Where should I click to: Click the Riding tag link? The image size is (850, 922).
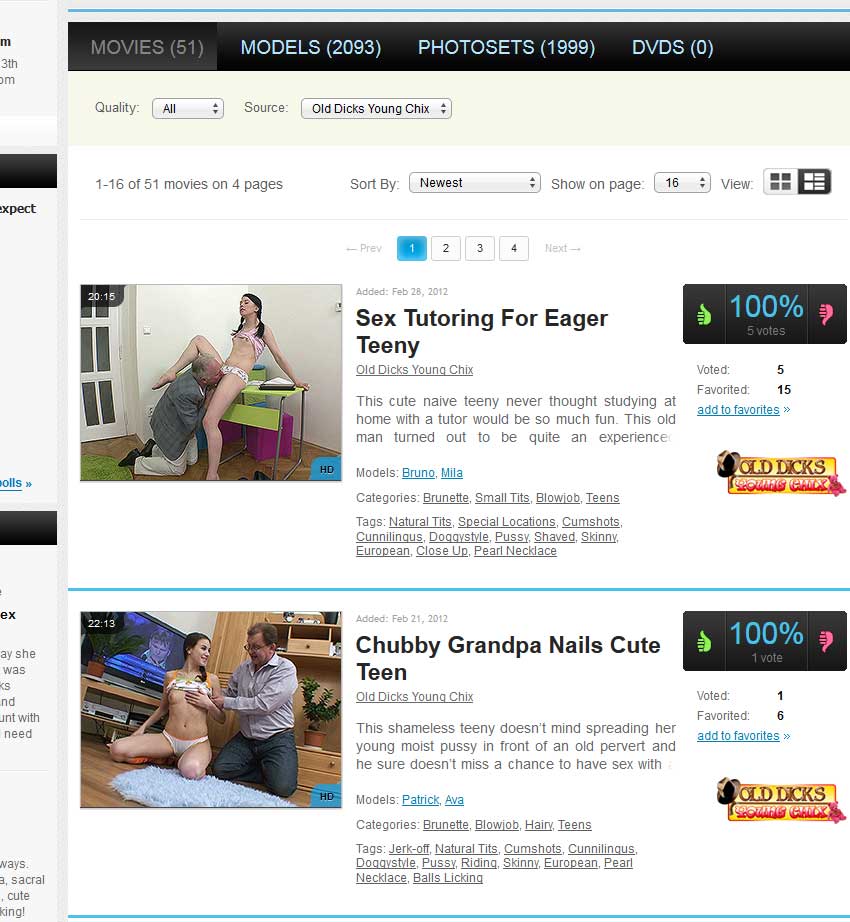478,863
